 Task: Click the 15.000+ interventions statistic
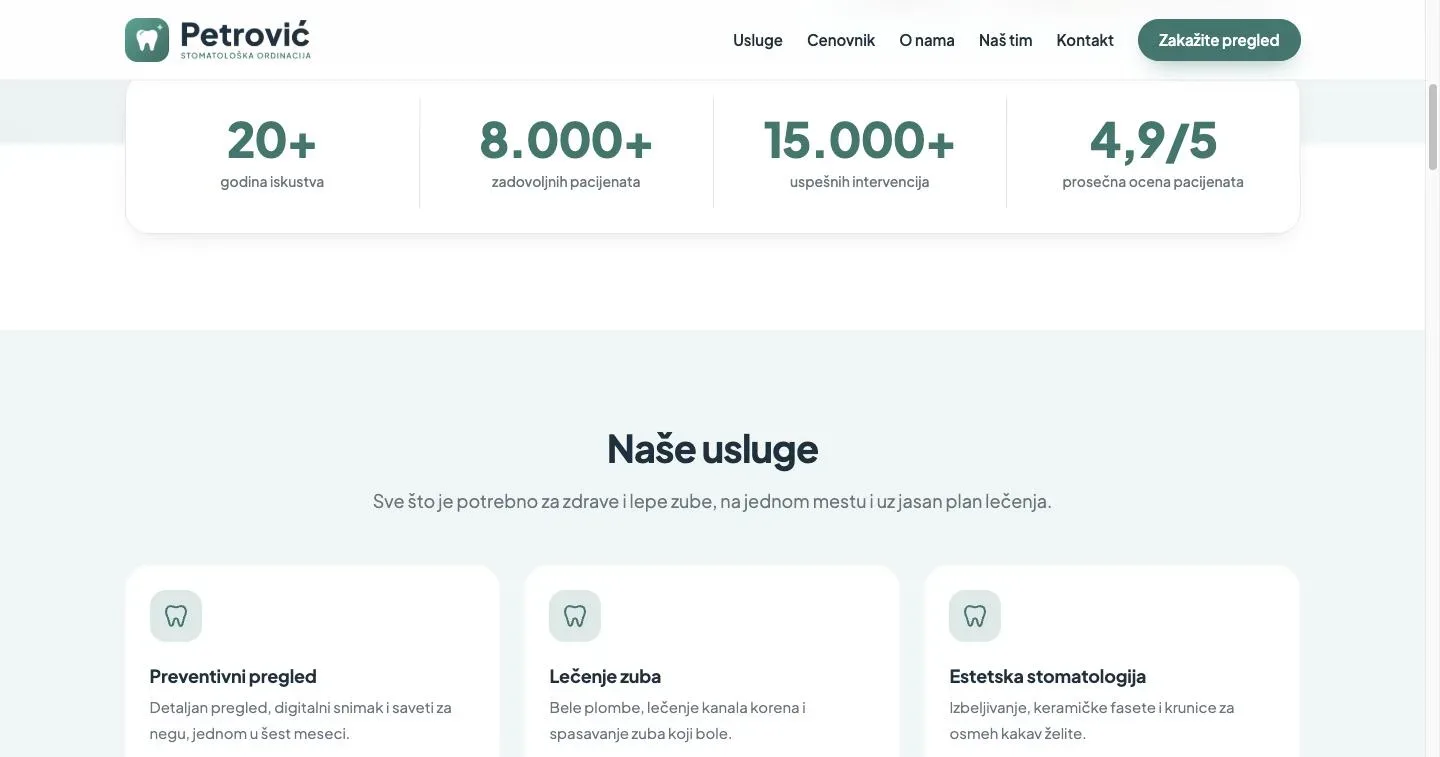coord(860,140)
